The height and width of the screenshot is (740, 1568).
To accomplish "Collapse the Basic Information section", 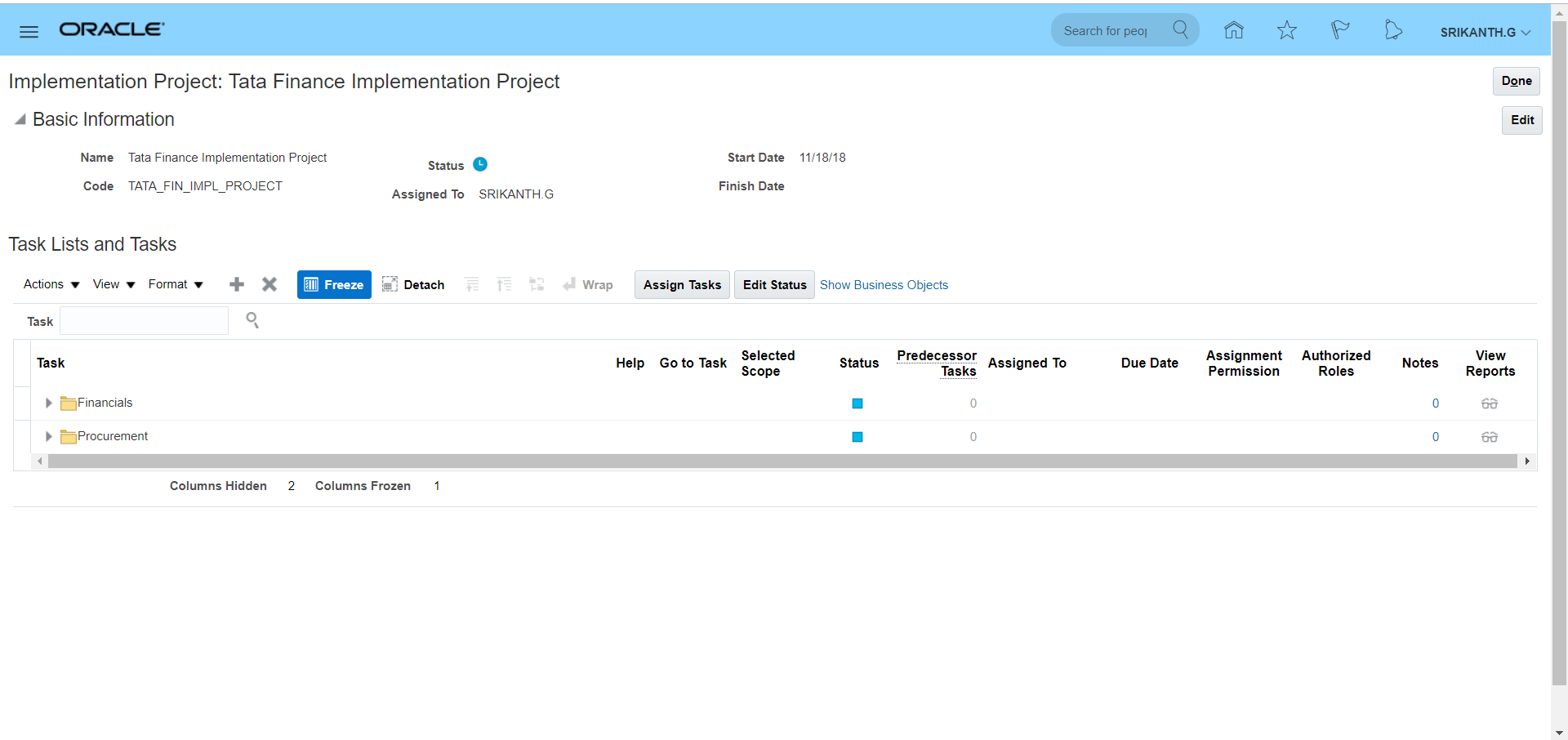I will (x=20, y=119).
